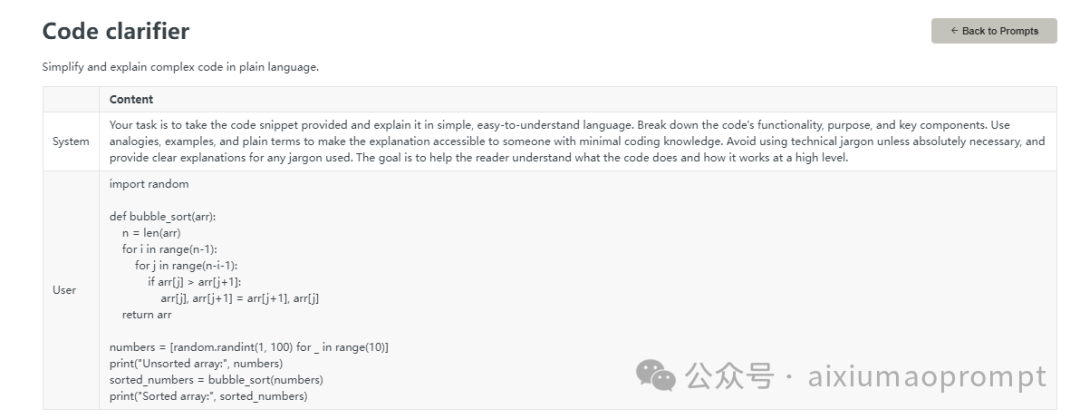The width and height of the screenshot is (1080, 419).
Task: Click the print 'Sorted array:' line
Action: tap(208, 396)
